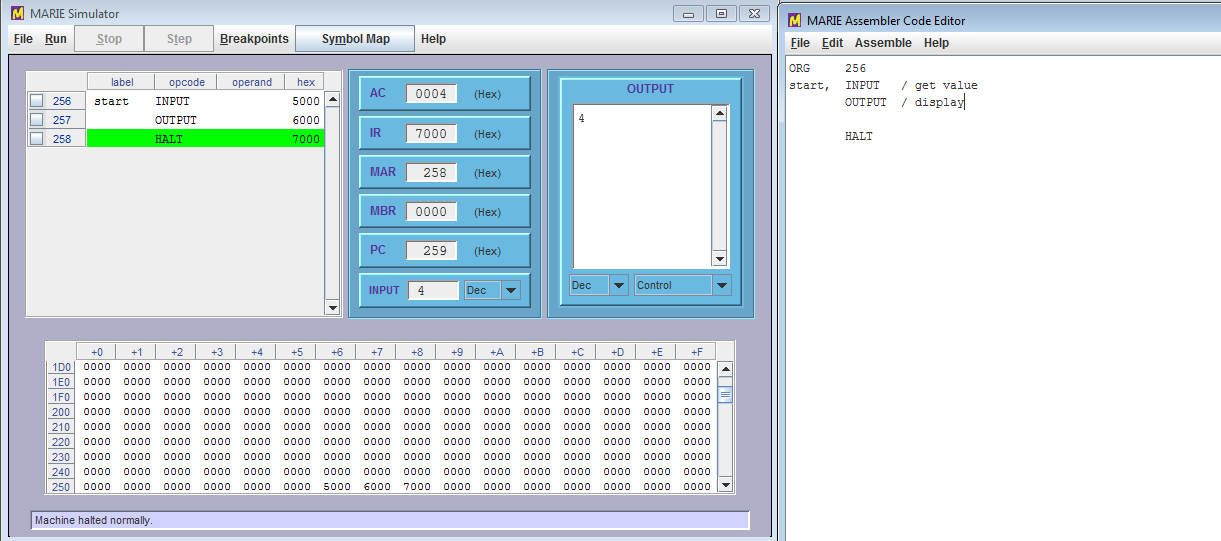The width and height of the screenshot is (1221, 541).
Task: Click output panel scroll up arrow
Action: tap(719, 113)
